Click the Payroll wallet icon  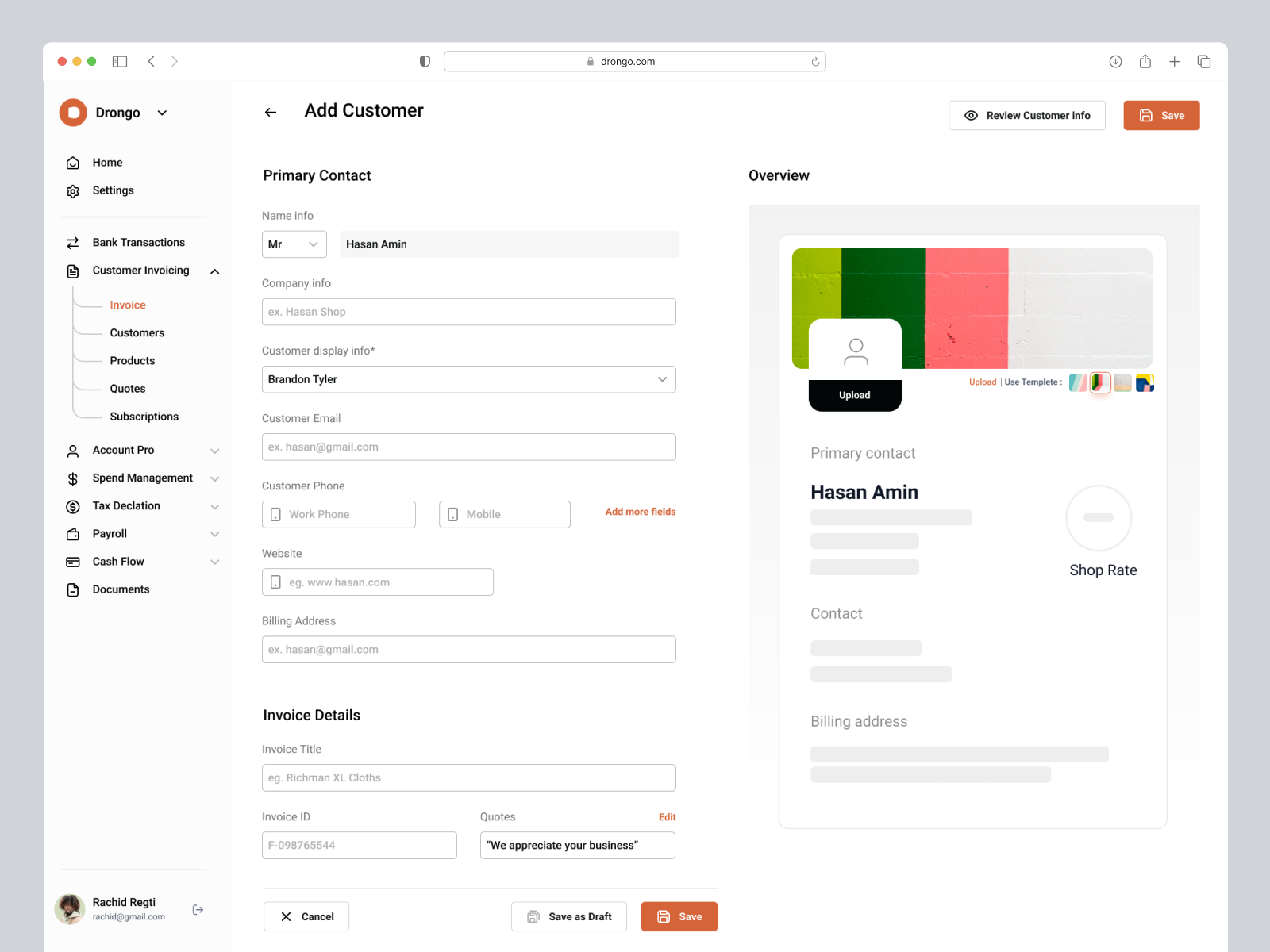(72, 533)
